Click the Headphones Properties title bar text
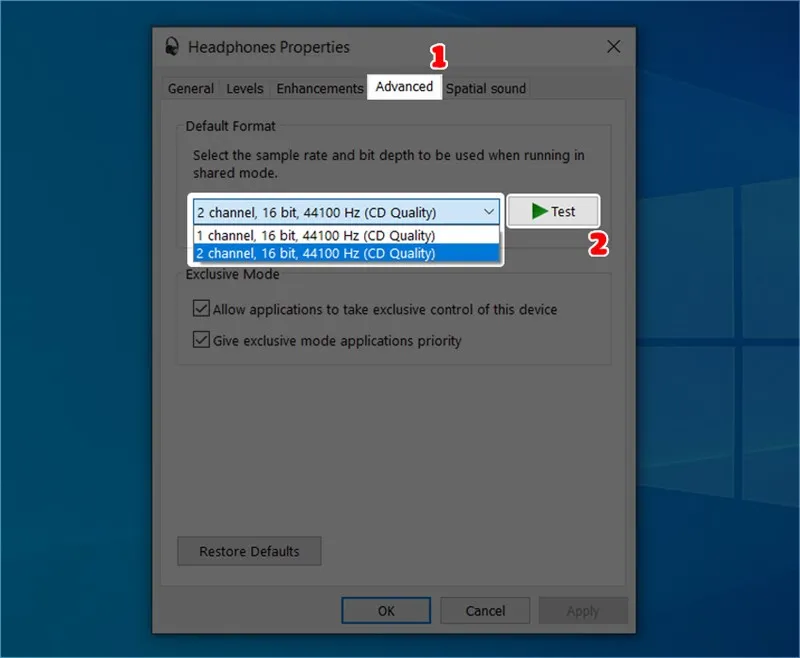800x658 pixels. tap(269, 47)
